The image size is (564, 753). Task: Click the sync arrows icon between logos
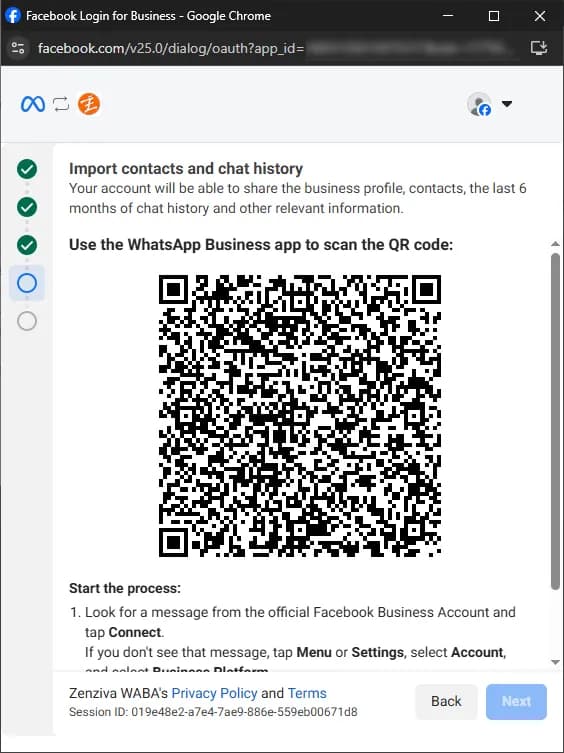coord(61,104)
